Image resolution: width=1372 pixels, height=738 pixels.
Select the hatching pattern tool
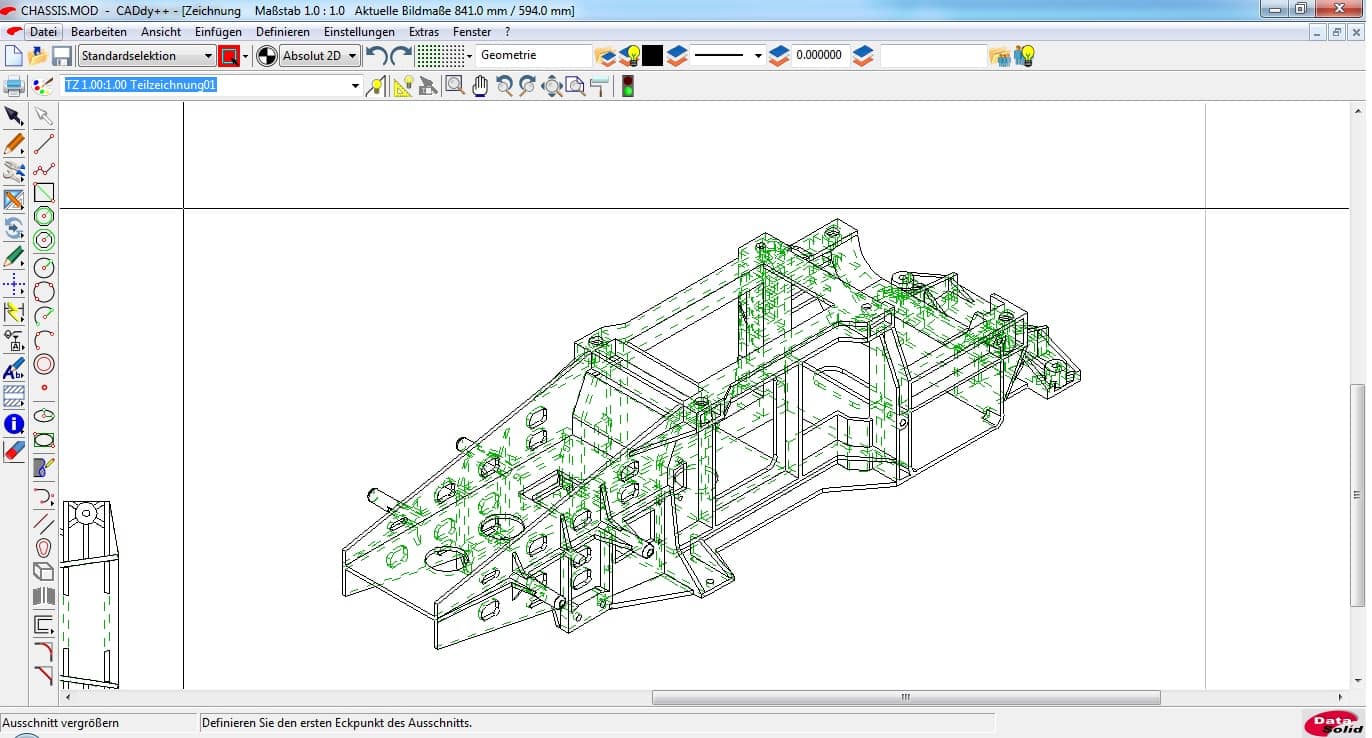click(x=14, y=396)
